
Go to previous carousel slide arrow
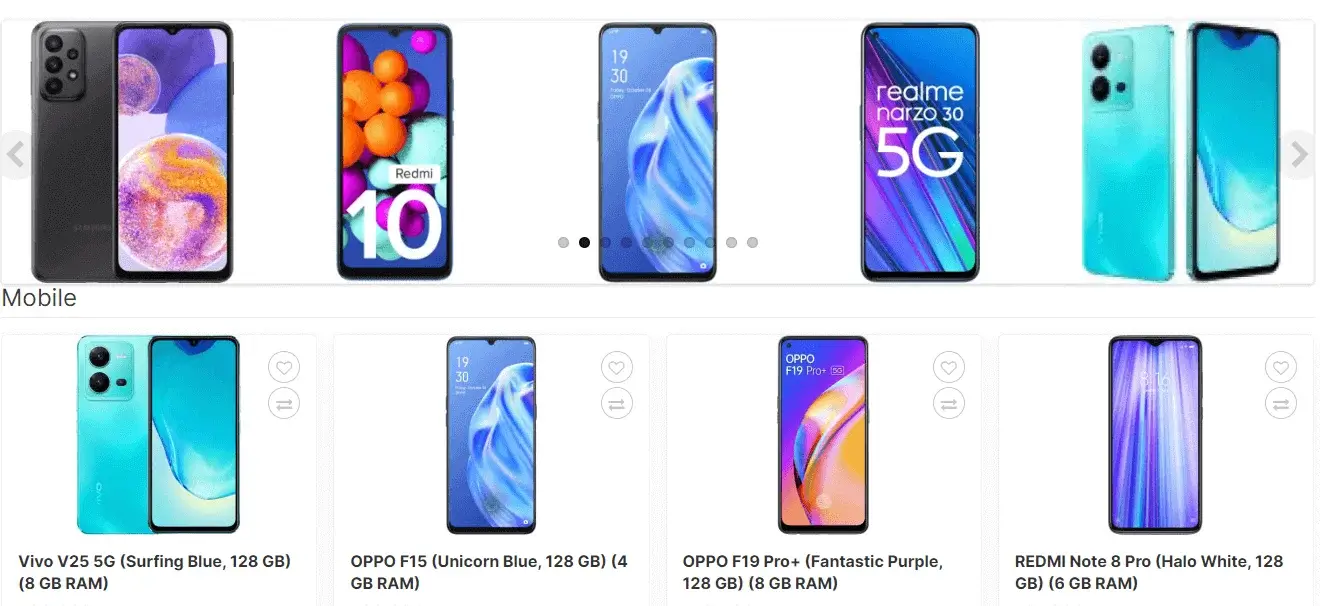pos(15,154)
